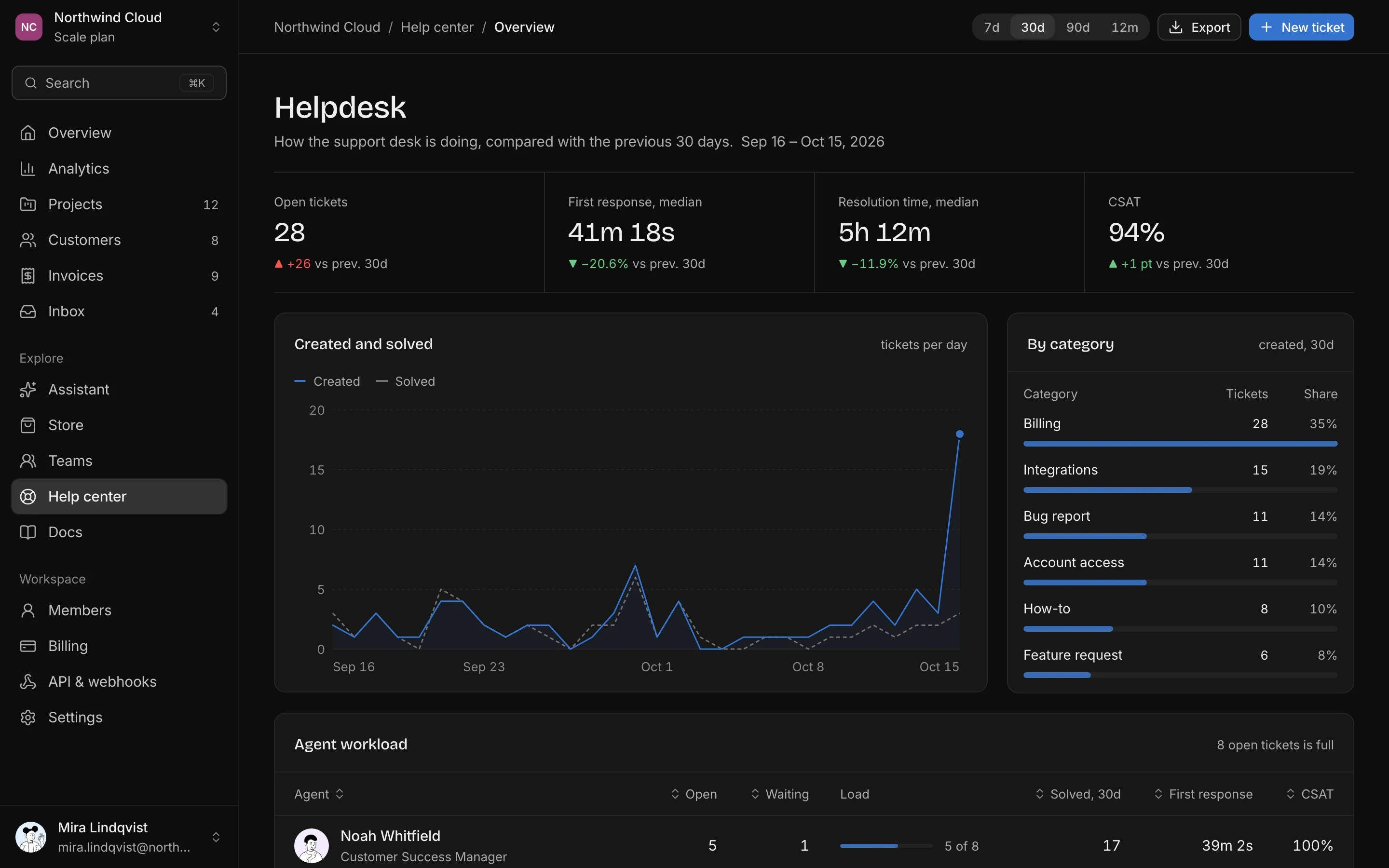
Task: Click the Billing category progress bar
Action: [x=1180, y=444]
